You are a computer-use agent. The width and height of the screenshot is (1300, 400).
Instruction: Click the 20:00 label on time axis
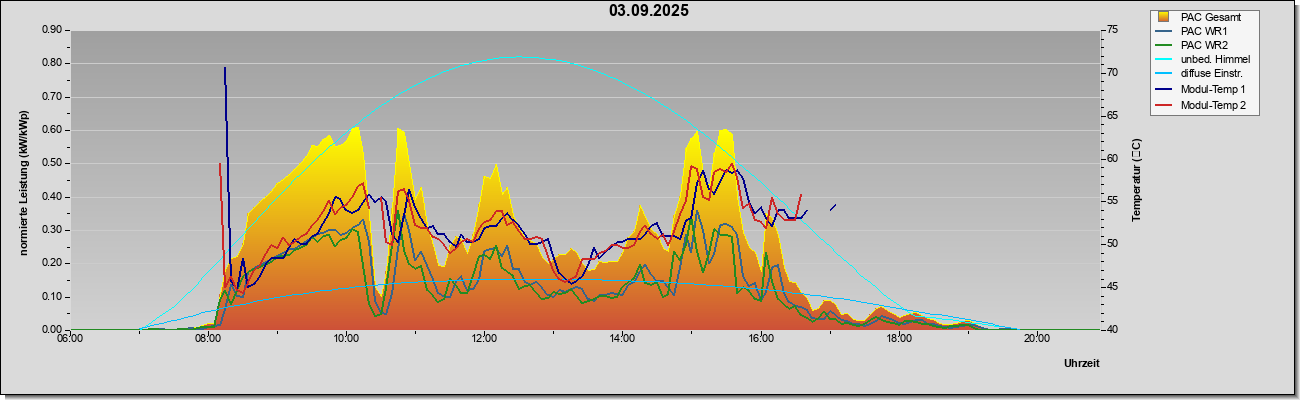pos(1037,338)
